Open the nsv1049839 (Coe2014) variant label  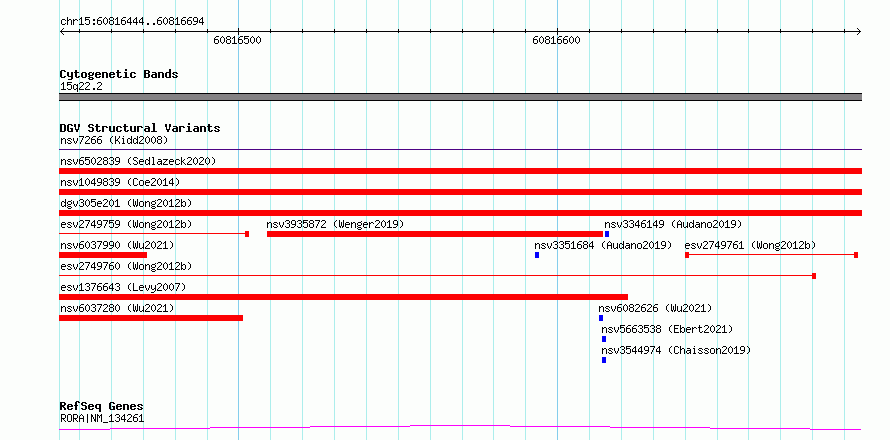click(x=120, y=182)
